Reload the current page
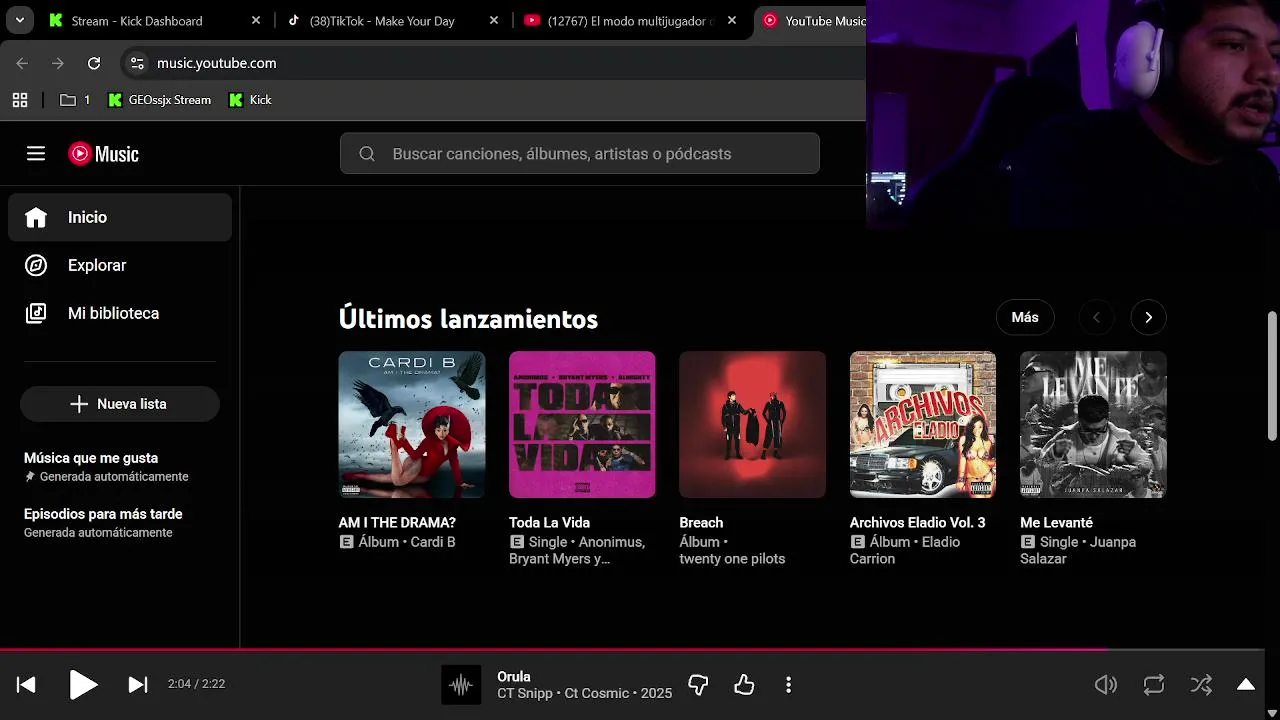Viewport: 1280px width, 720px height. pyautogui.click(x=94, y=63)
